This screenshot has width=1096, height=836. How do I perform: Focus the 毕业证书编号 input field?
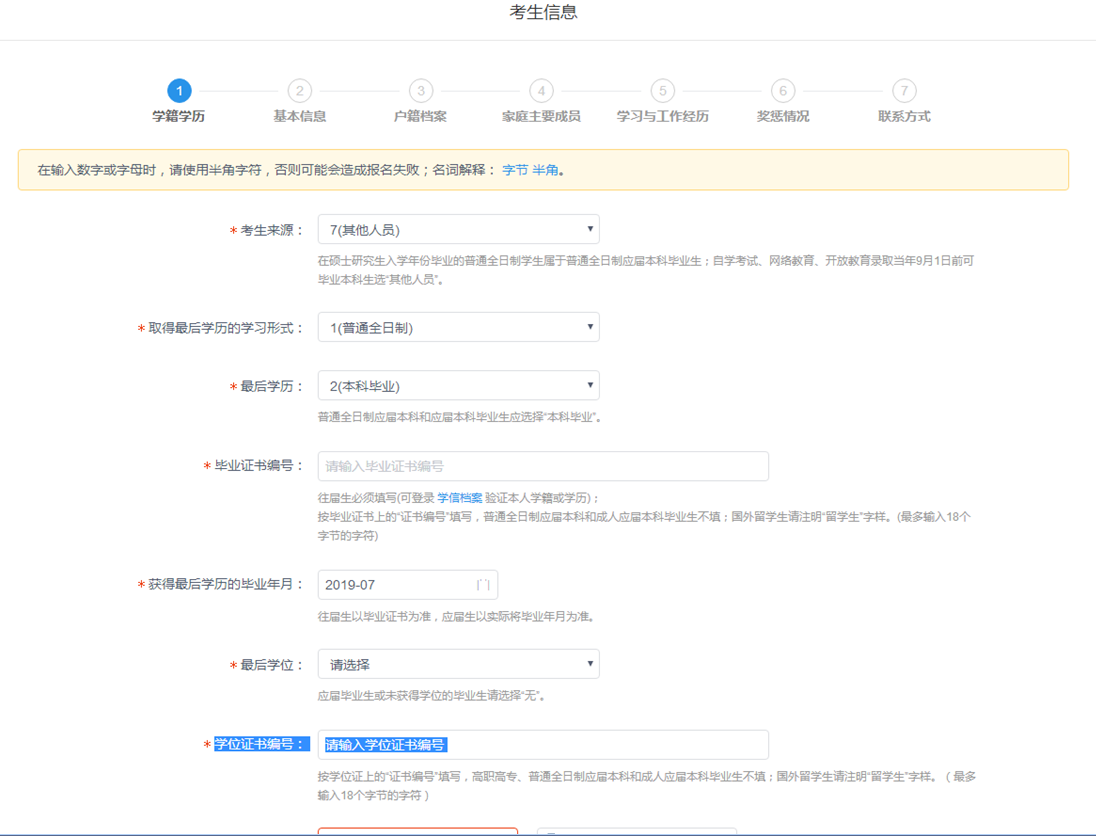tap(543, 466)
